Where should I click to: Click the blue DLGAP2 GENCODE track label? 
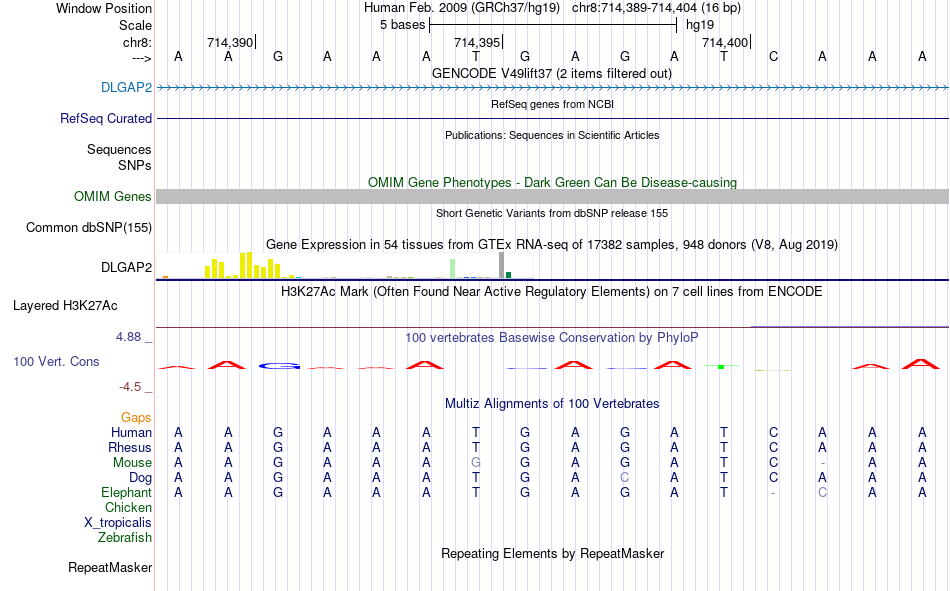coord(126,87)
